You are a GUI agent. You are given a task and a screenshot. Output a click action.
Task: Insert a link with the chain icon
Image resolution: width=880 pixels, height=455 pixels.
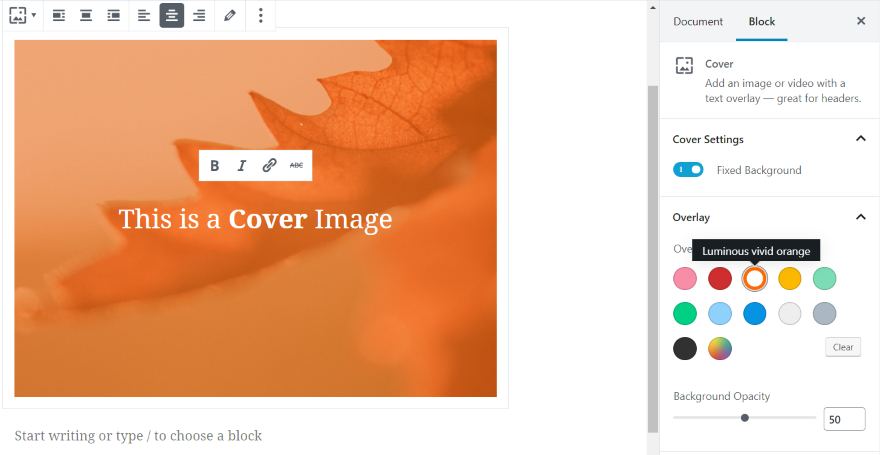click(269, 166)
